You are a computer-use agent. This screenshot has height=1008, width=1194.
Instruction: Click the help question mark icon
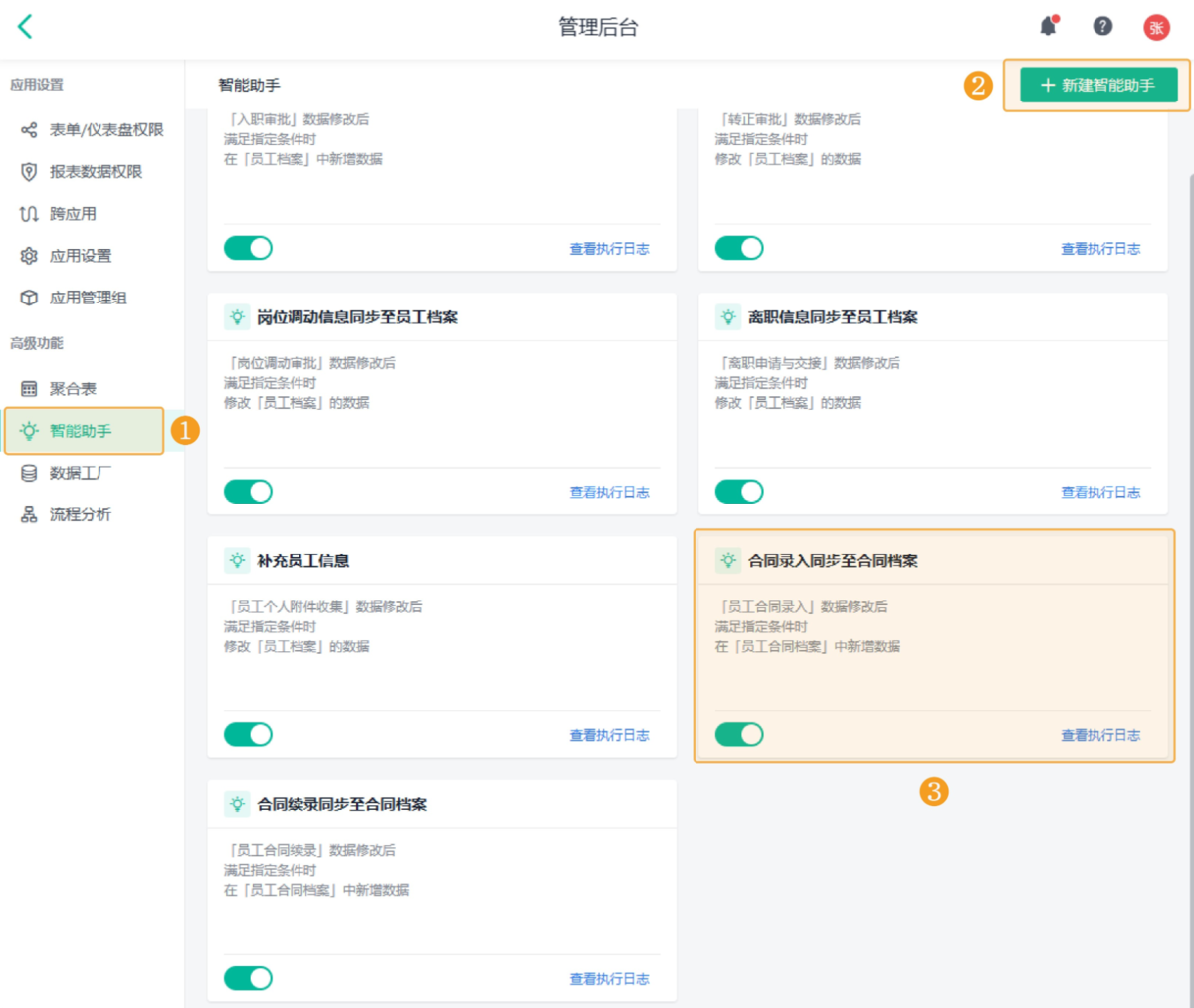(1102, 27)
